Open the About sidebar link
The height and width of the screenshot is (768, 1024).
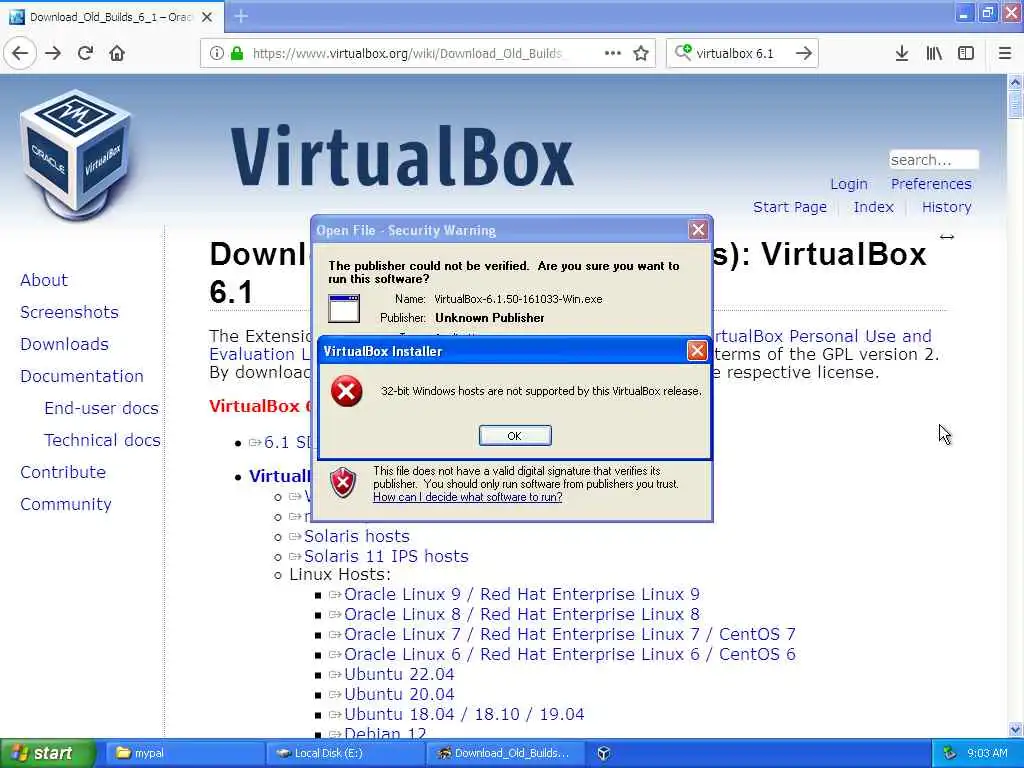[x=44, y=280]
